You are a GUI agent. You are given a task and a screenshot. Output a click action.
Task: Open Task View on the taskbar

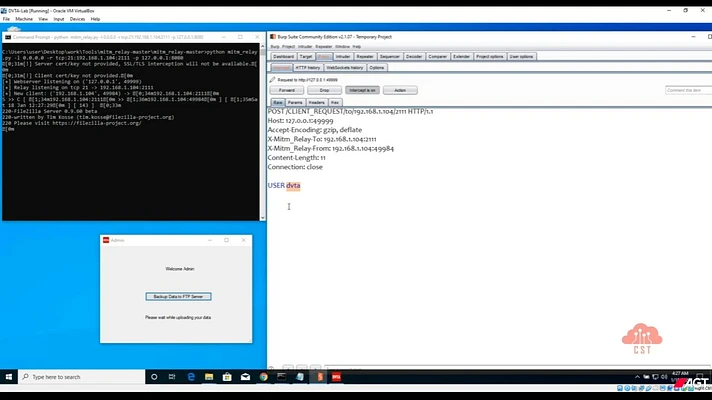pyautogui.click(x=172, y=377)
